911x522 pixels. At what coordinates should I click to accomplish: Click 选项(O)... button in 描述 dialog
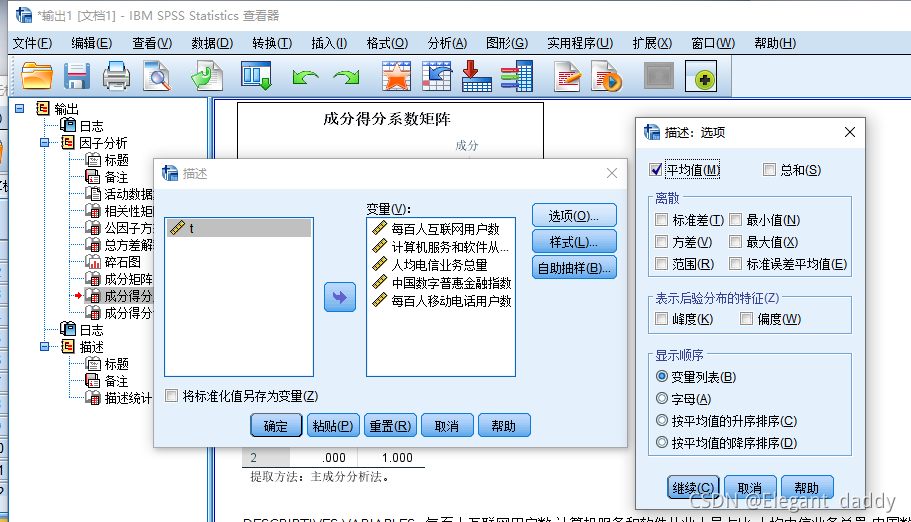tap(574, 216)
